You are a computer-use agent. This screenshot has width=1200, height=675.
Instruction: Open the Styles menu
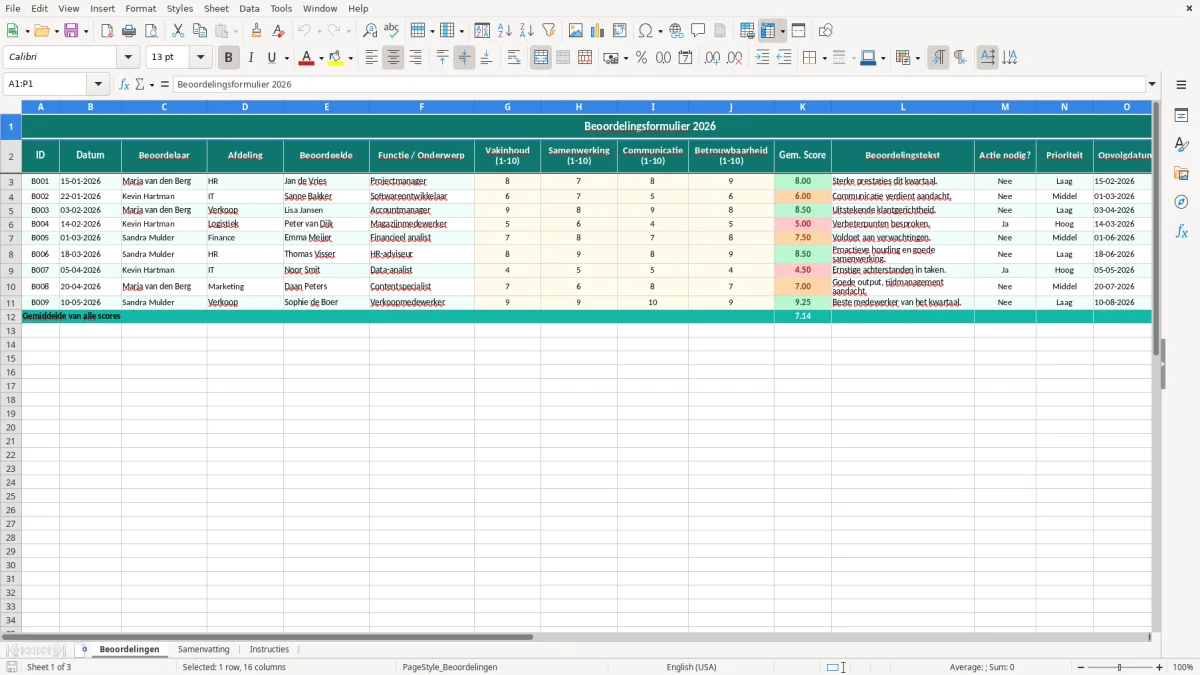click(180, 8)
